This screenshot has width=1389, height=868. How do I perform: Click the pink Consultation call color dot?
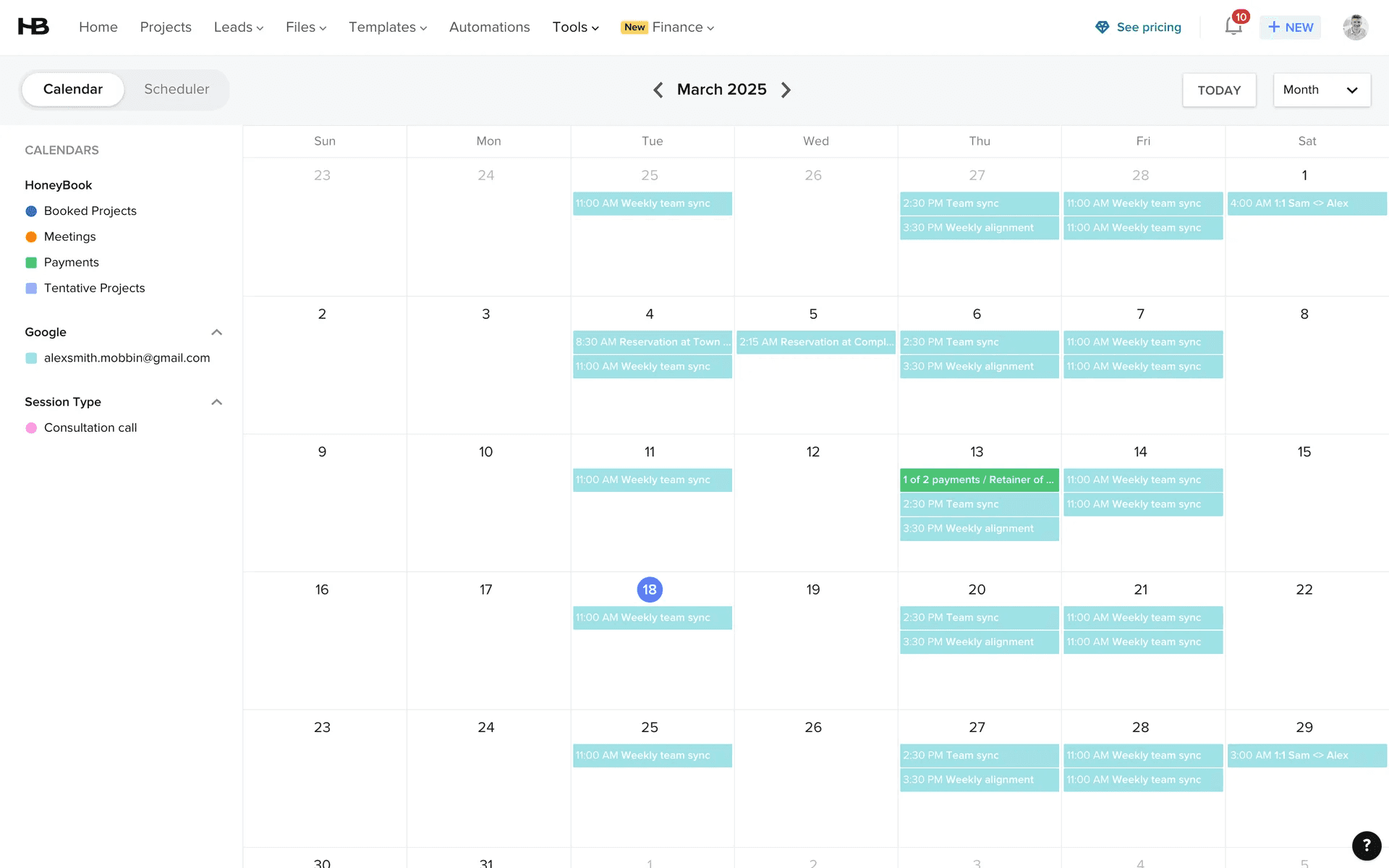31,428
